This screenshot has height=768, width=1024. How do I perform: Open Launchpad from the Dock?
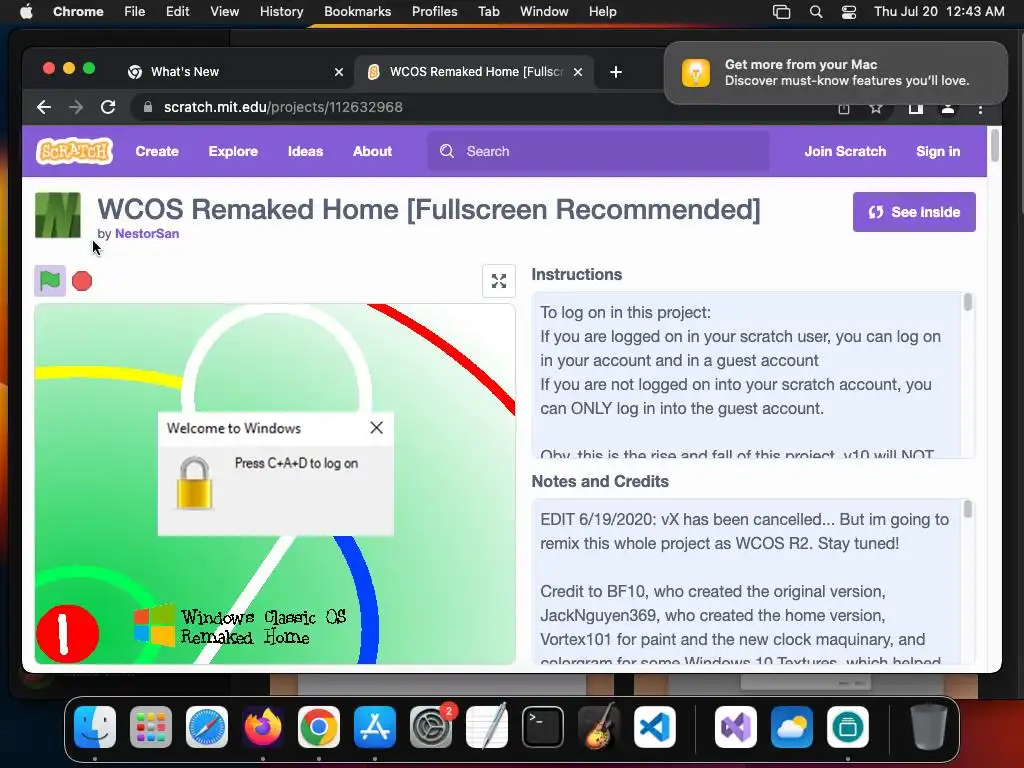tap(151, 727)
